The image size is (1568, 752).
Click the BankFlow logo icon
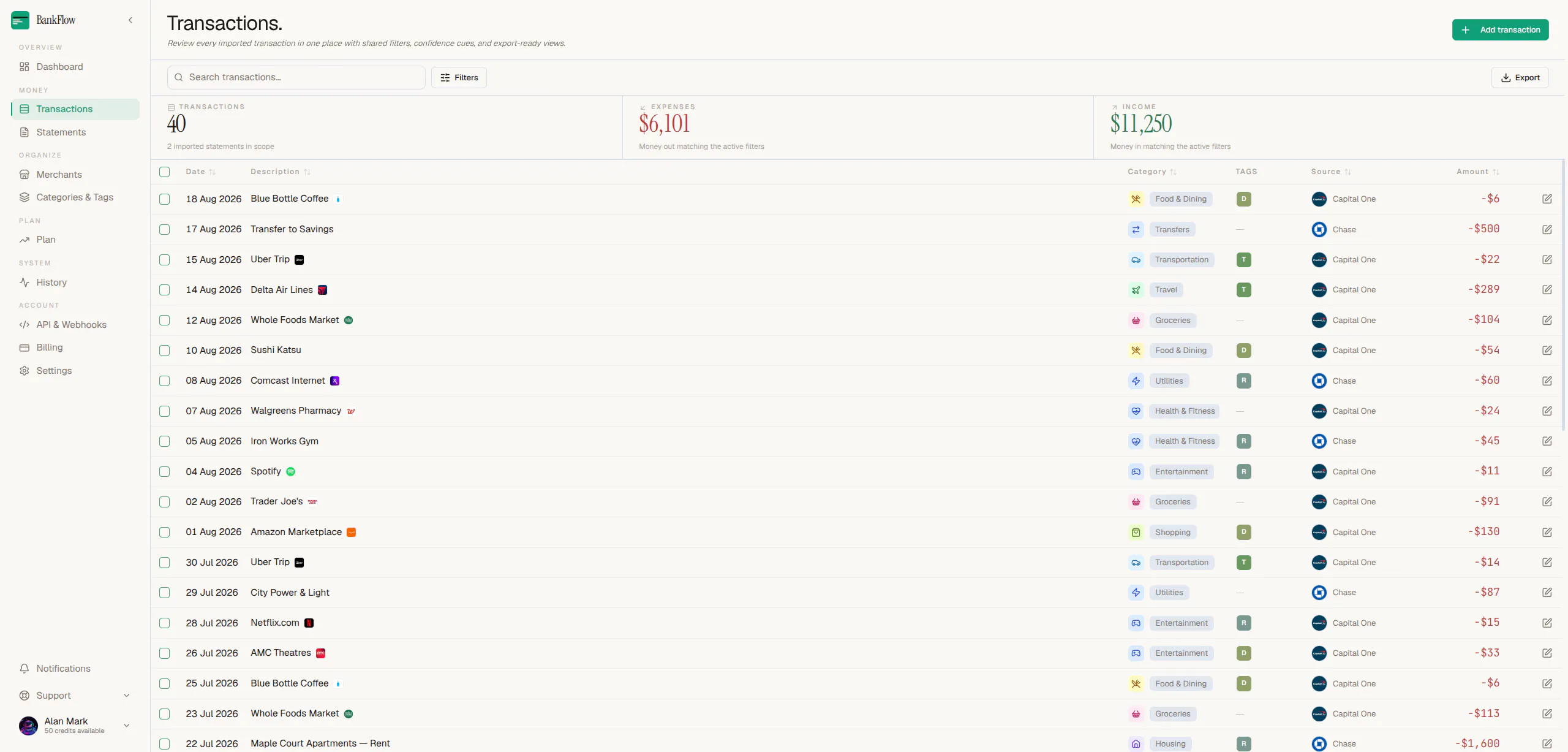click(20, 20)
